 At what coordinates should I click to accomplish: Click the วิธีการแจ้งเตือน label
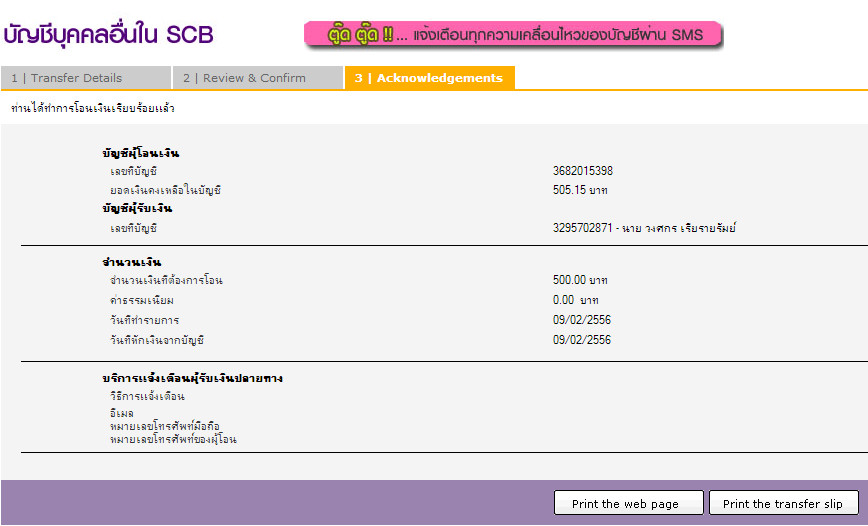[147, 396]
